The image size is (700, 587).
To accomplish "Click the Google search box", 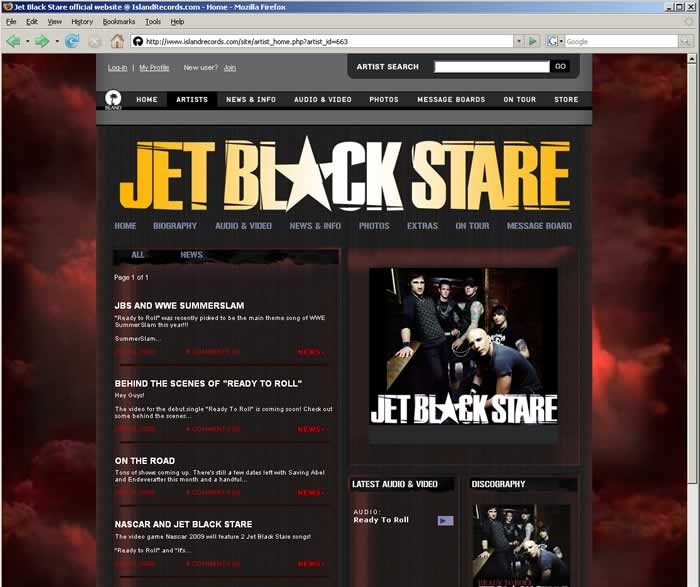I will pyautogui.click(x=621, y=42).
